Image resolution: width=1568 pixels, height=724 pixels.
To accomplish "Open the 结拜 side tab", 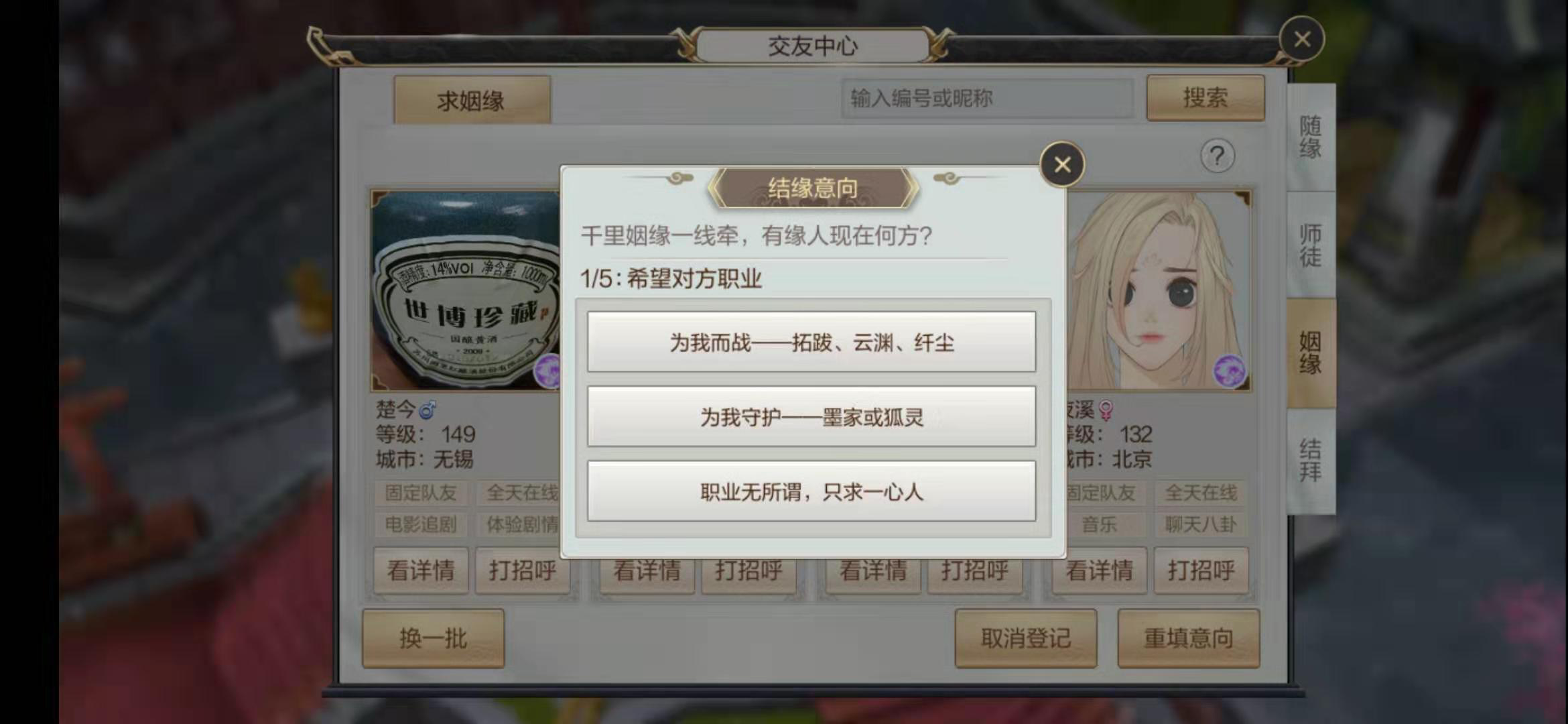I will pyautogui.click(x=1311, y=461).
